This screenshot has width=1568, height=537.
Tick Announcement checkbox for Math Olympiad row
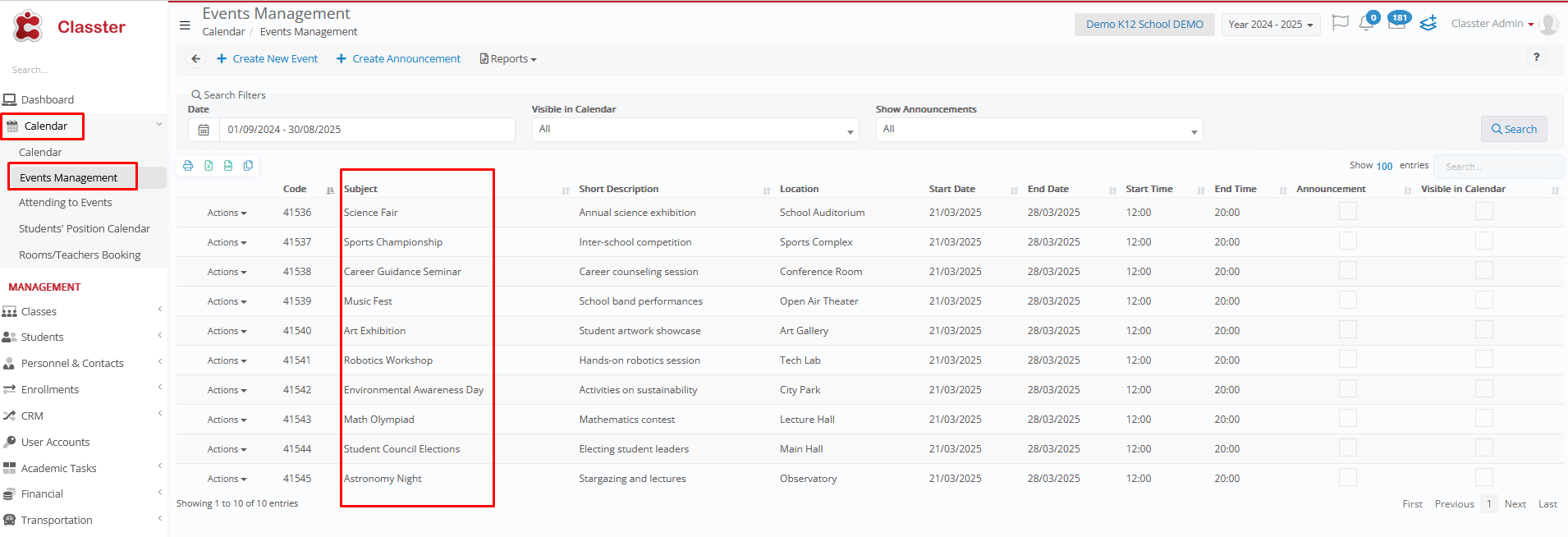tap(1347, 419)
